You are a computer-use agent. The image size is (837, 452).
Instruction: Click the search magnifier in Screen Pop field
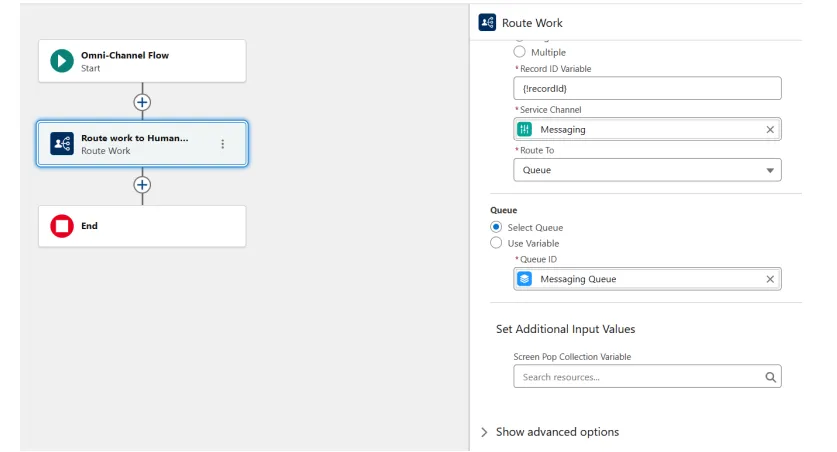tap(770, 377)
